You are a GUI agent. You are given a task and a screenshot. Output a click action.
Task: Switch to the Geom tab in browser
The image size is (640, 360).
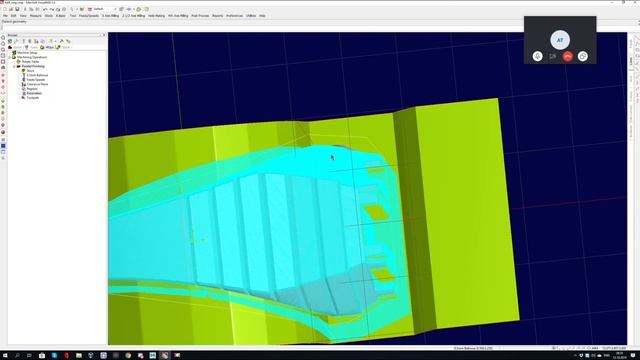click(x=16, y=47)
